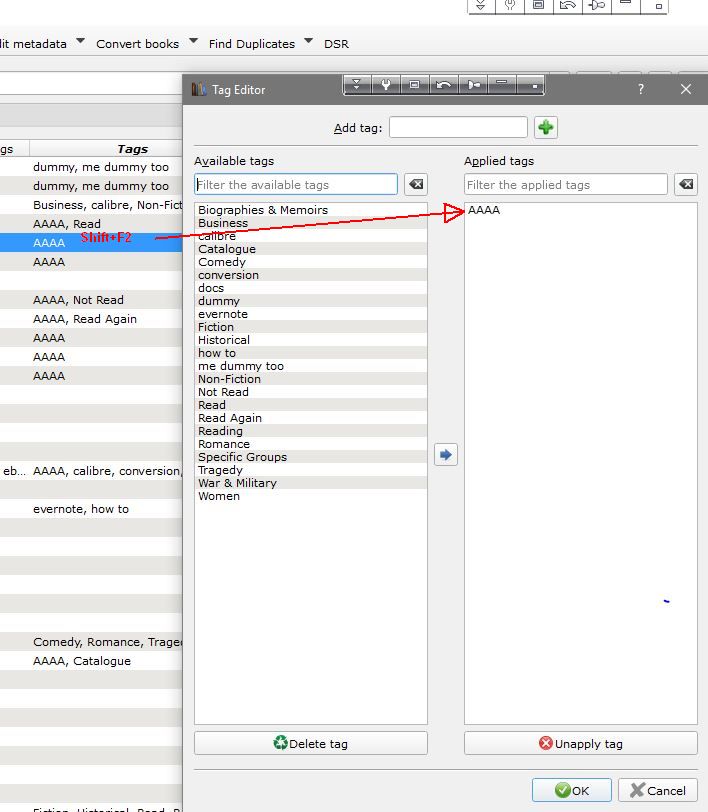Click the curved back-arrow icon in main window's top strip
Viewport: 708px width, 812px height.
coord(568,6)
